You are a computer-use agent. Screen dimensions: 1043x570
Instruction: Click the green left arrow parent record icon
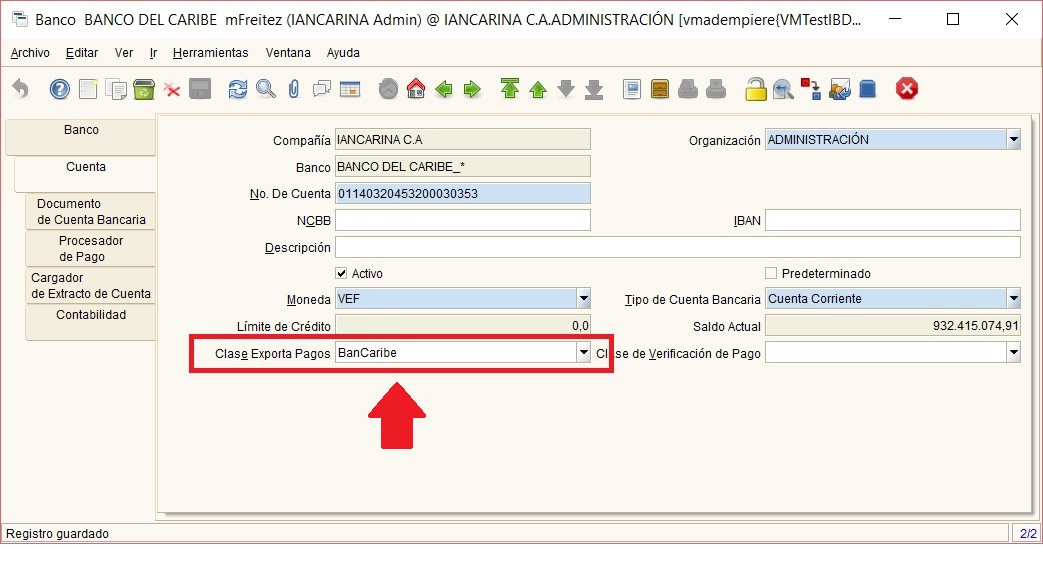(x=444, y=88)
